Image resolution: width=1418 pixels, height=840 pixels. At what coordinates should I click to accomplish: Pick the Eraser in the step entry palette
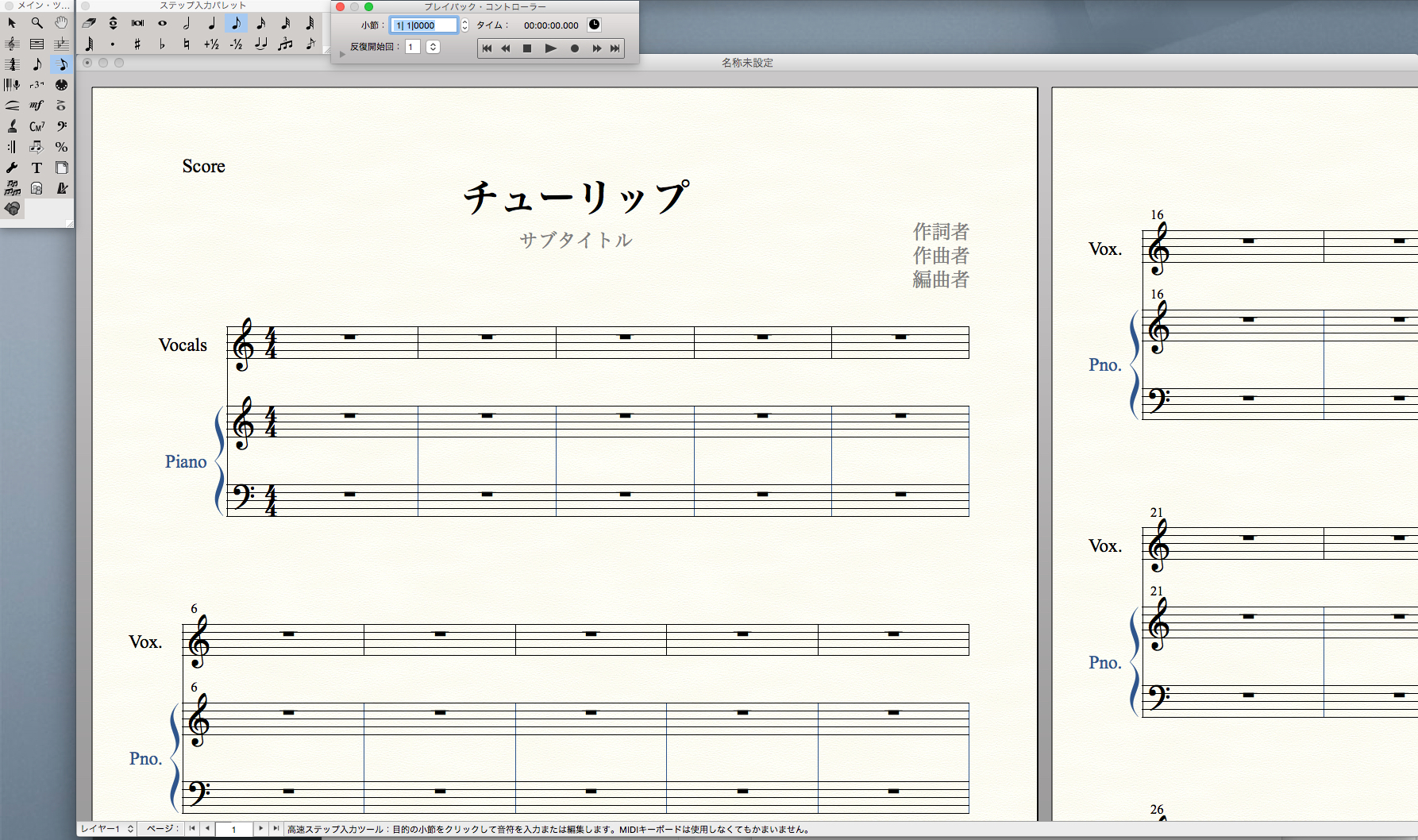pyautogui.click(x=89, y=23)
